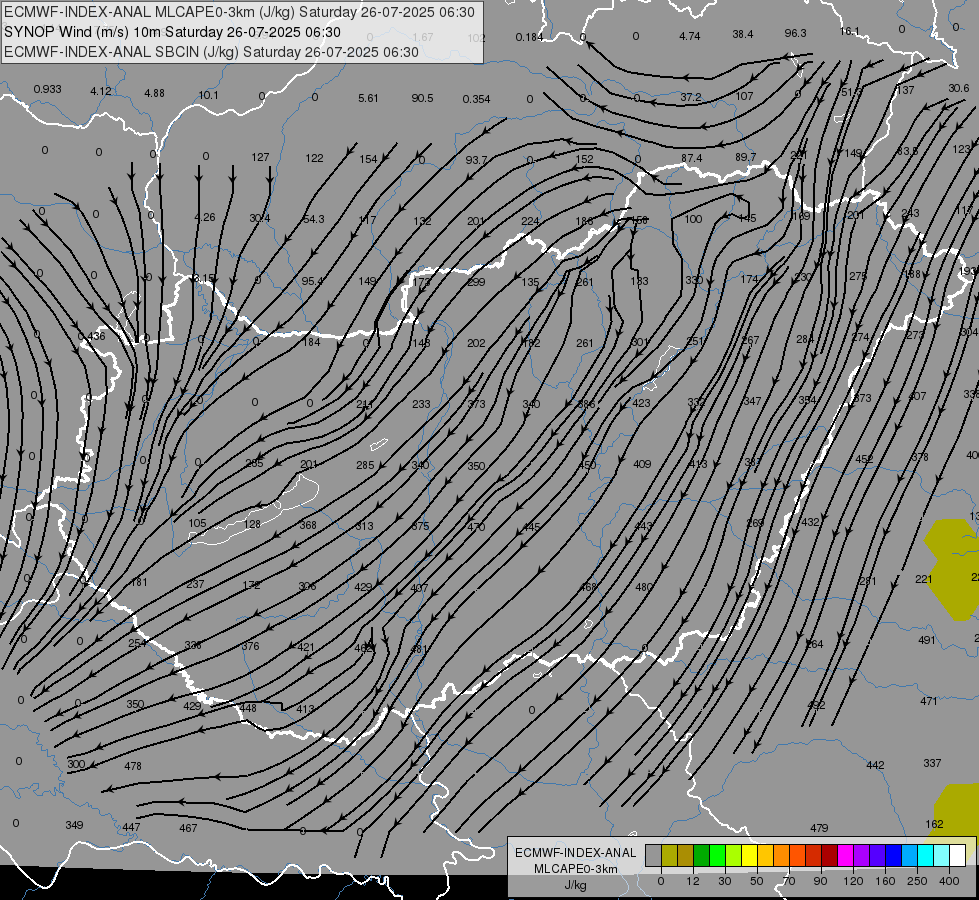This screenshot has width=979, height=900.
Task: Click the 50 tick label on the legend
Action: point(757,881)
